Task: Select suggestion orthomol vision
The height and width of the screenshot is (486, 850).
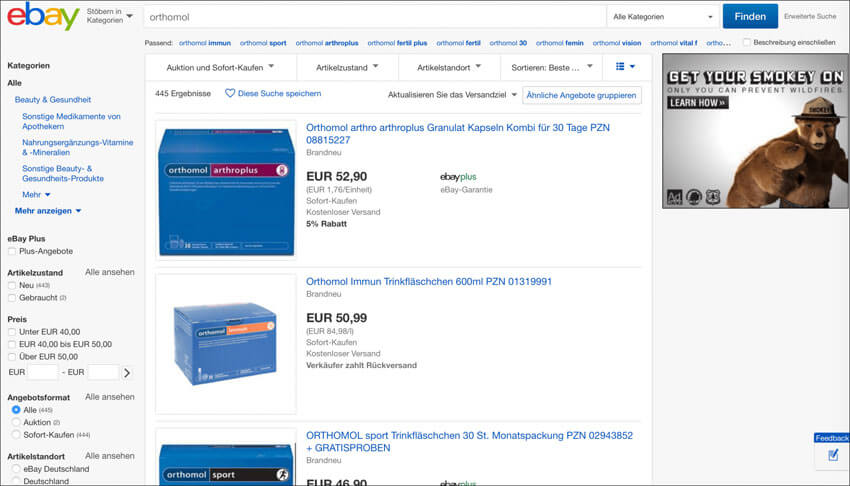Action: pyautogui.click(x=616, y=43)
